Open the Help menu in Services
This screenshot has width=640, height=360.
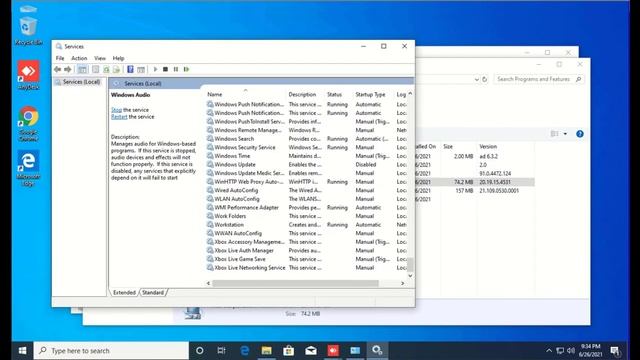point(118,58)
